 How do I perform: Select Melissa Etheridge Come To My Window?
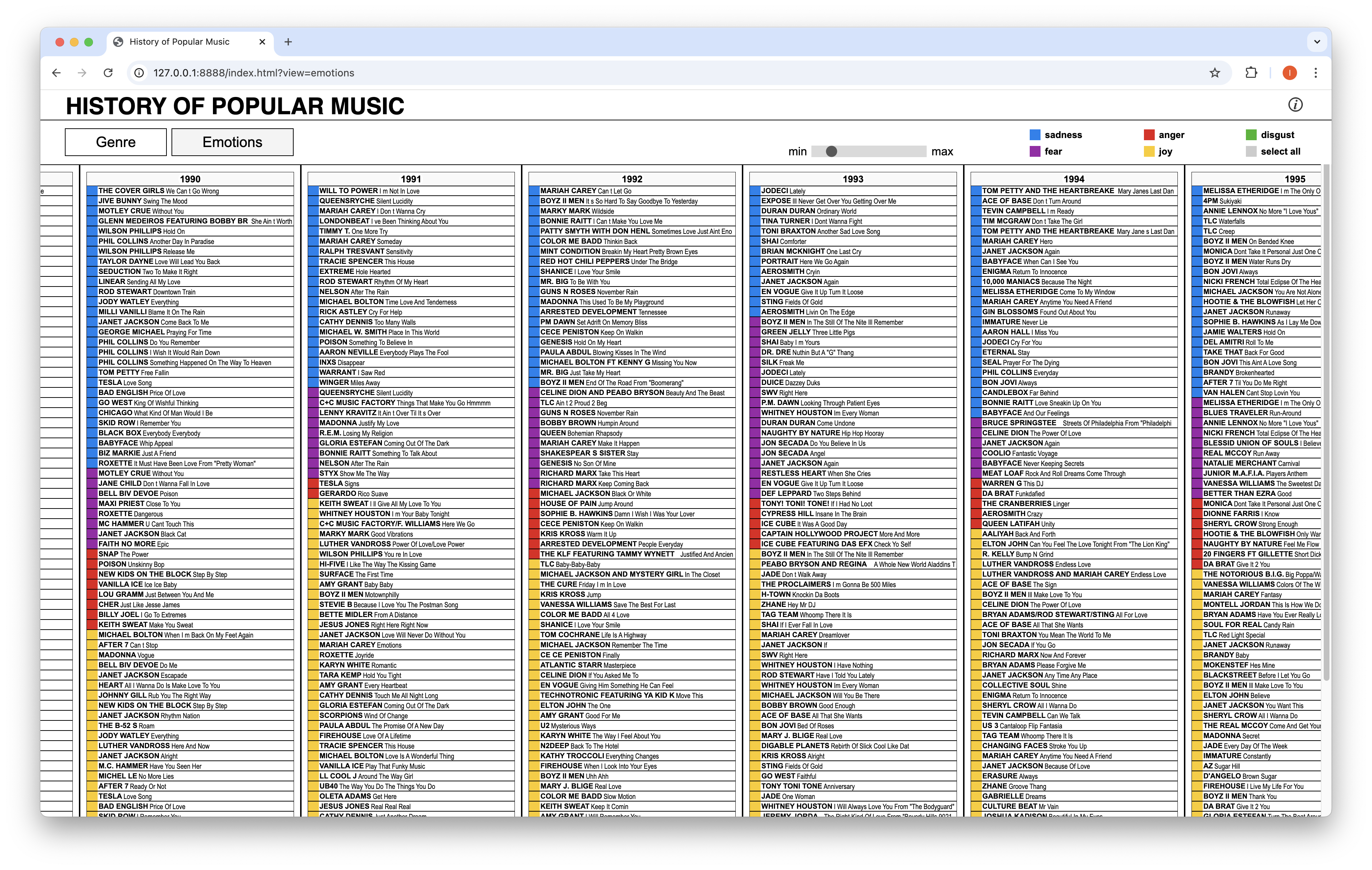click(x=1074, y=292)
